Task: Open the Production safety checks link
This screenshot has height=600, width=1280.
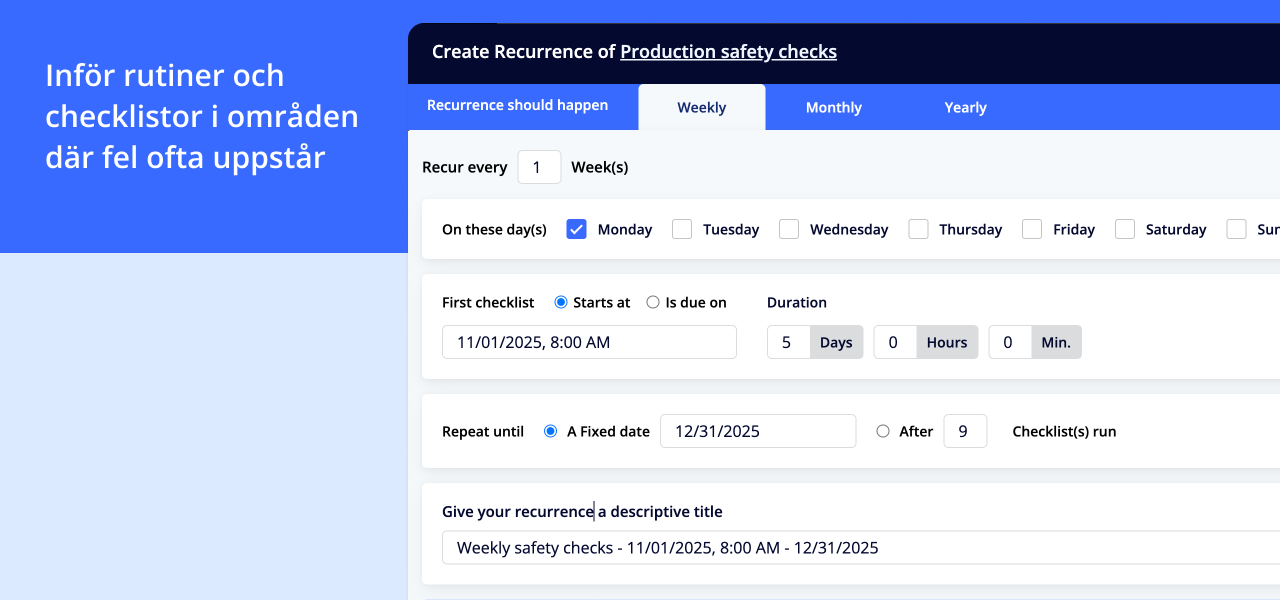Action: [728, 52]
